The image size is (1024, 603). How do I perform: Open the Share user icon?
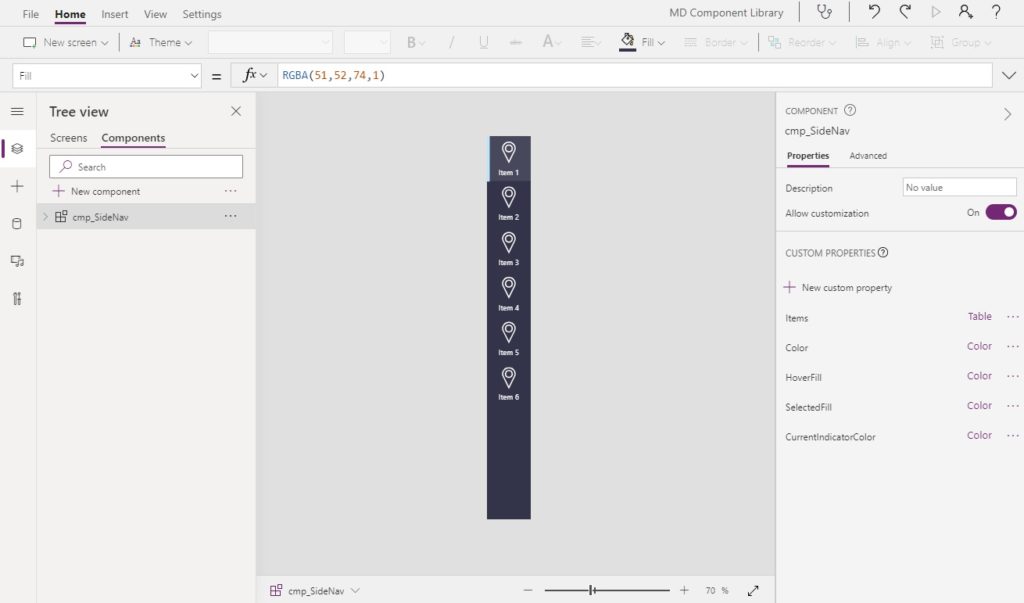click(965, 12)
